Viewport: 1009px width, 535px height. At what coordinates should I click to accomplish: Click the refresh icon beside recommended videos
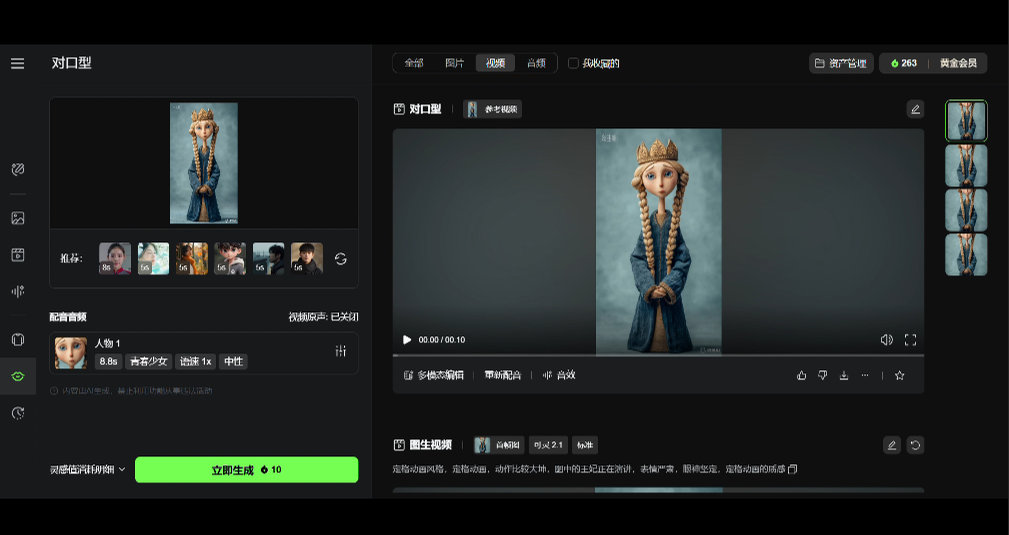[341, 259]
